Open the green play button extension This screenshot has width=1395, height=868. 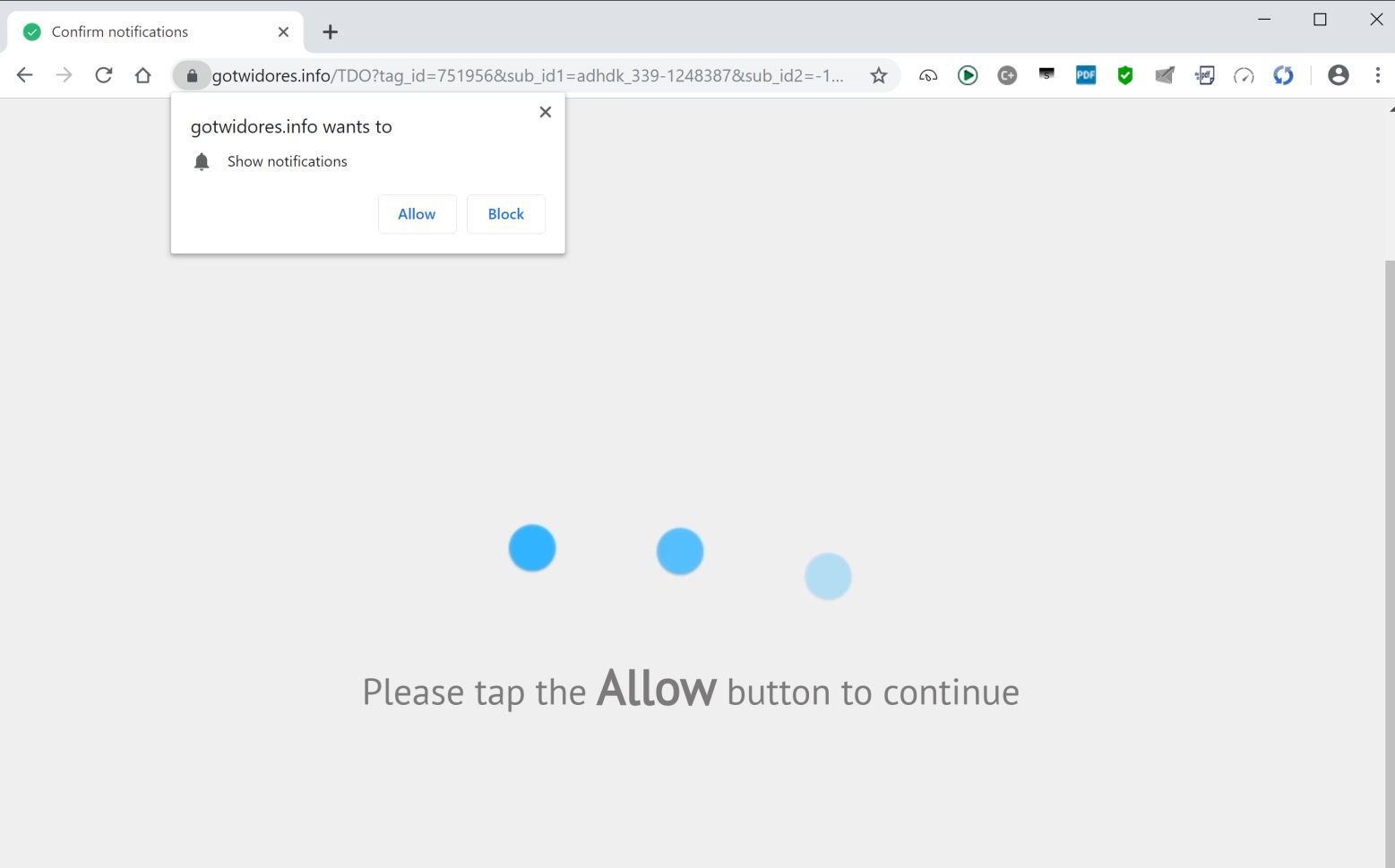click(968, 75)
